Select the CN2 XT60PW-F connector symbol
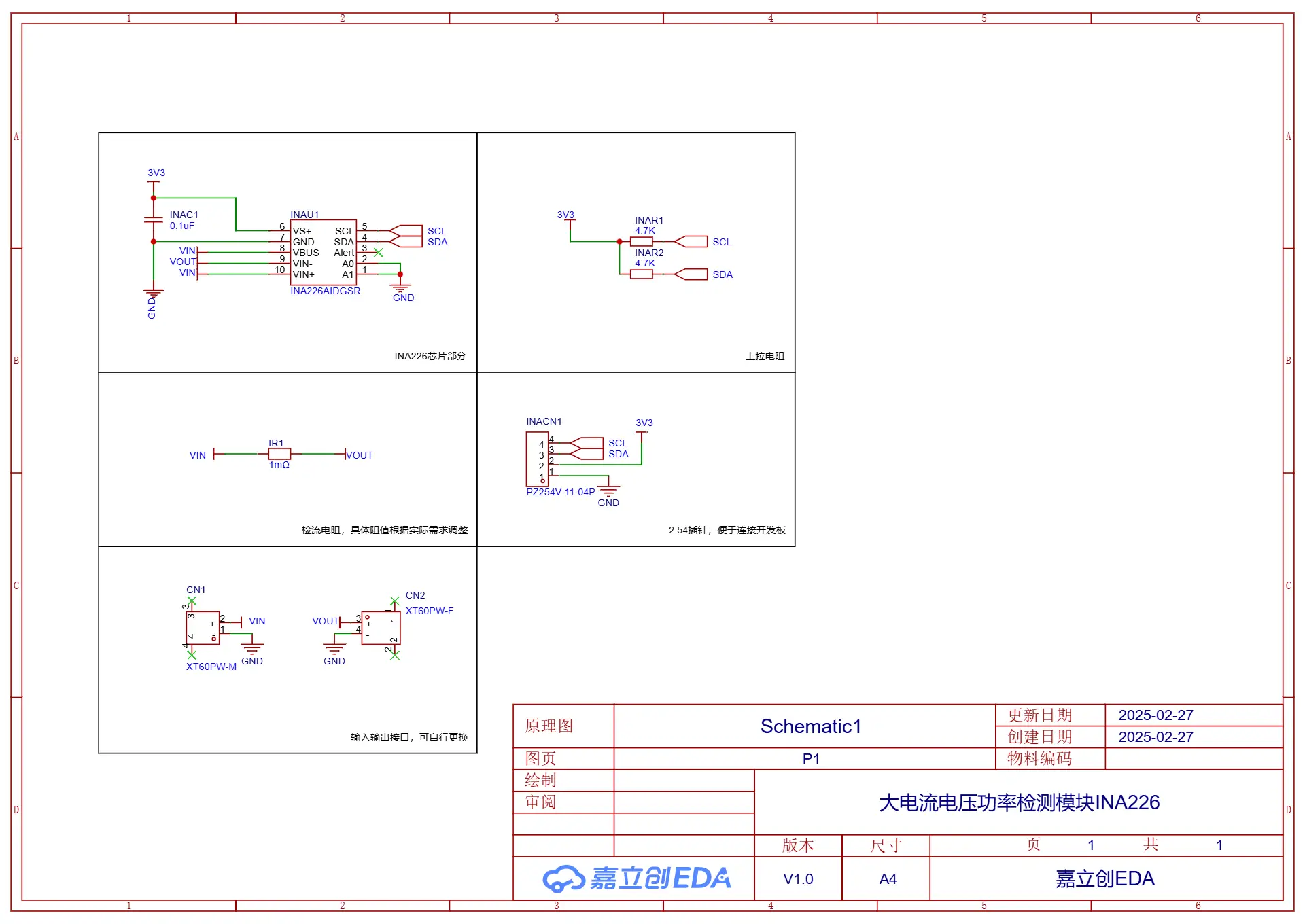Viewport: 1305px width, 924px height. coord(381,628)
